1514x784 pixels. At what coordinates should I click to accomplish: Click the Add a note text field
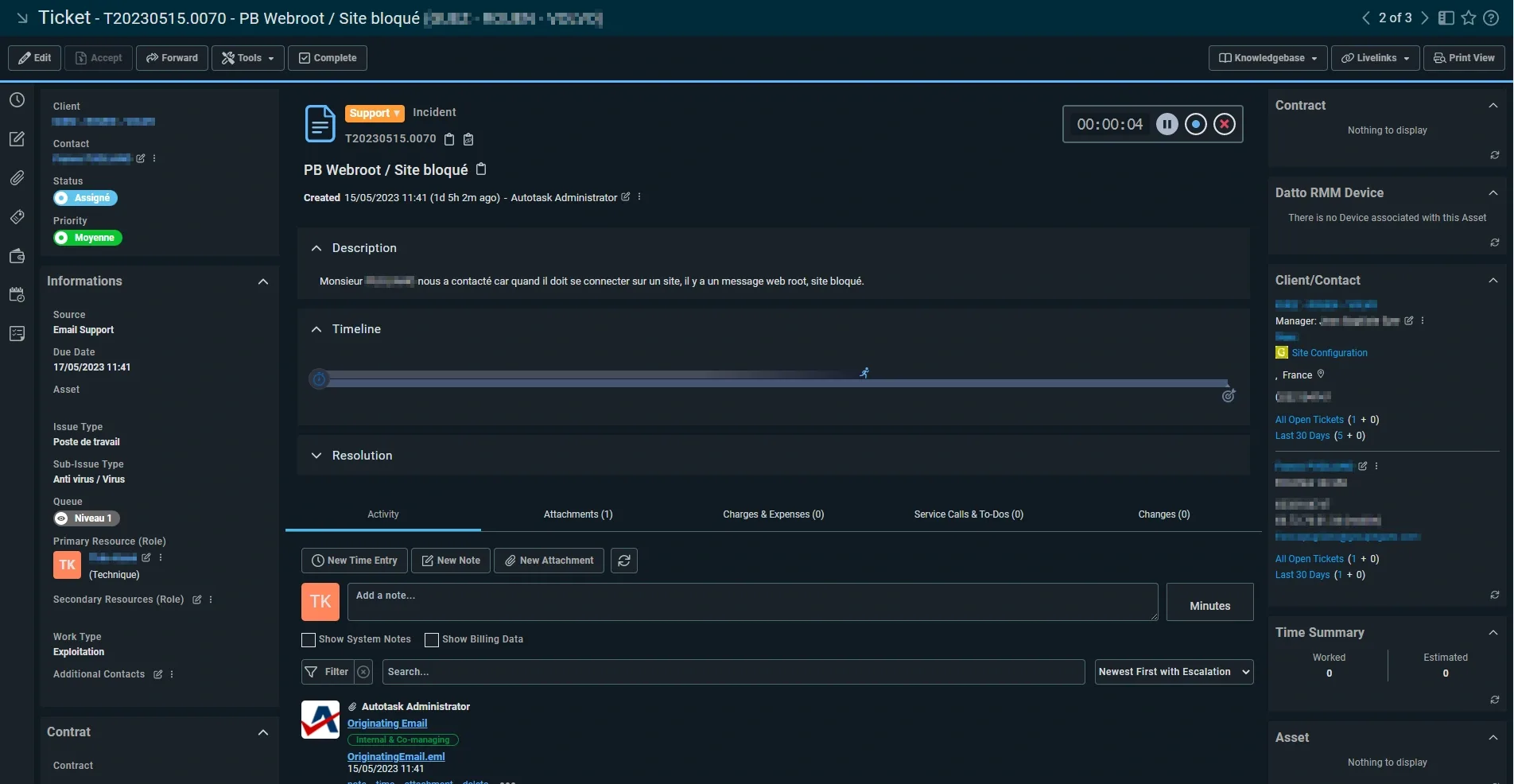pyautogui.click(x=752, y=602)
